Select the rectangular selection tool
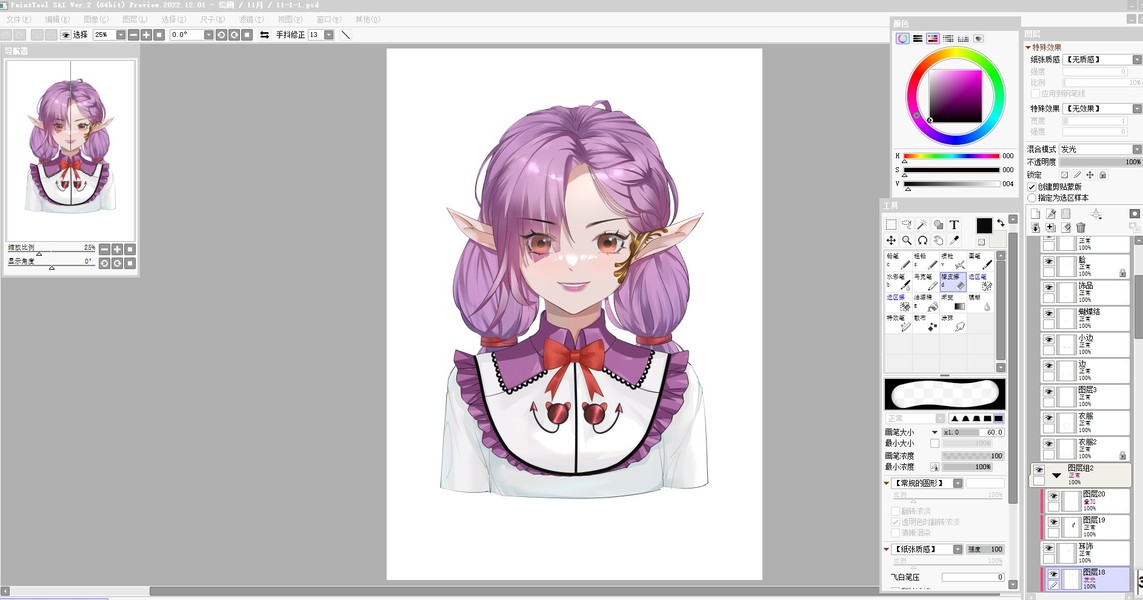The width and height of the screenshot is (1143, 600). tap(891, 225)
